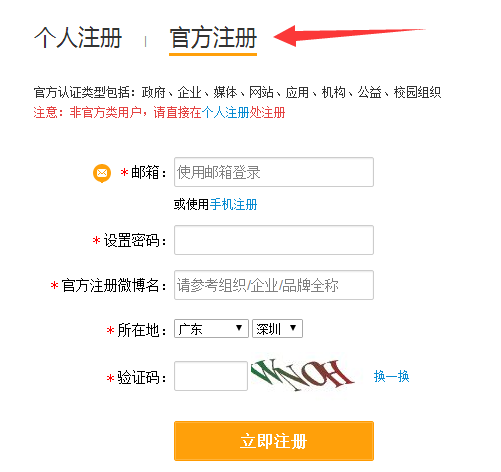Viewport: 501px width, 472px height.
Task: Click the arrow of the 深圳 dropdown
Action: [293, 328]
